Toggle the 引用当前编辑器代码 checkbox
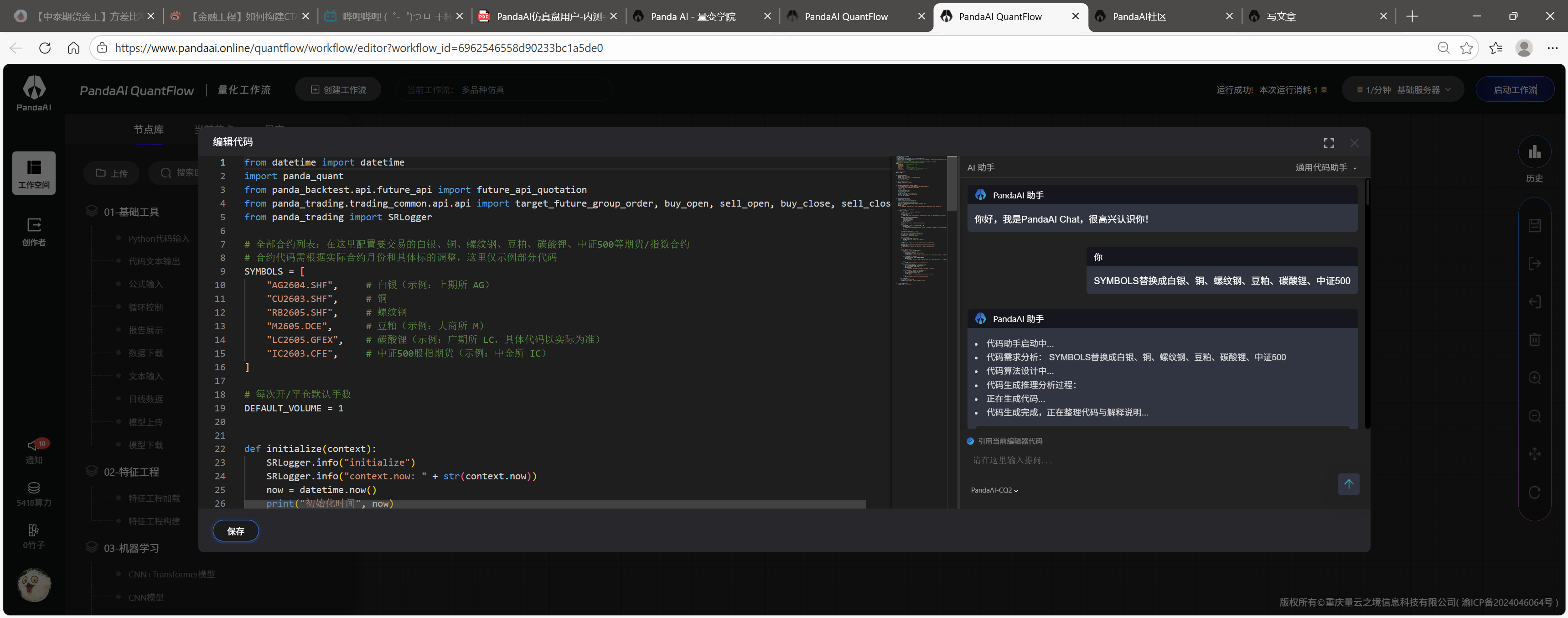This screenshot has height=618, width=1568. pos(970,441)
